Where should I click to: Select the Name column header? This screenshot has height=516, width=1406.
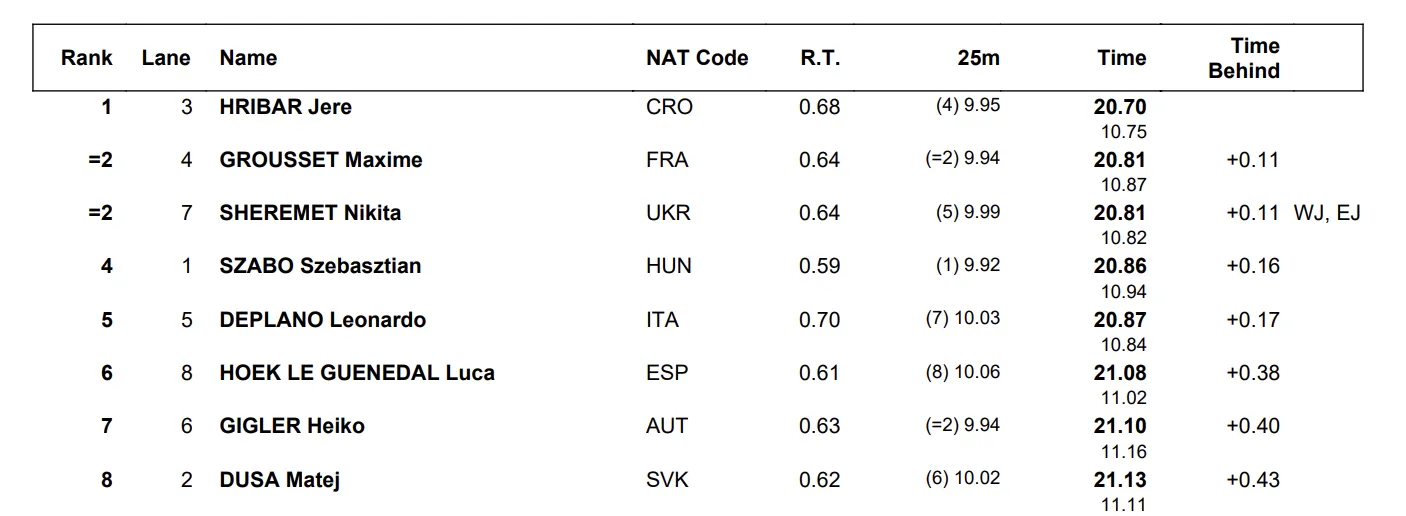[248, 58]
